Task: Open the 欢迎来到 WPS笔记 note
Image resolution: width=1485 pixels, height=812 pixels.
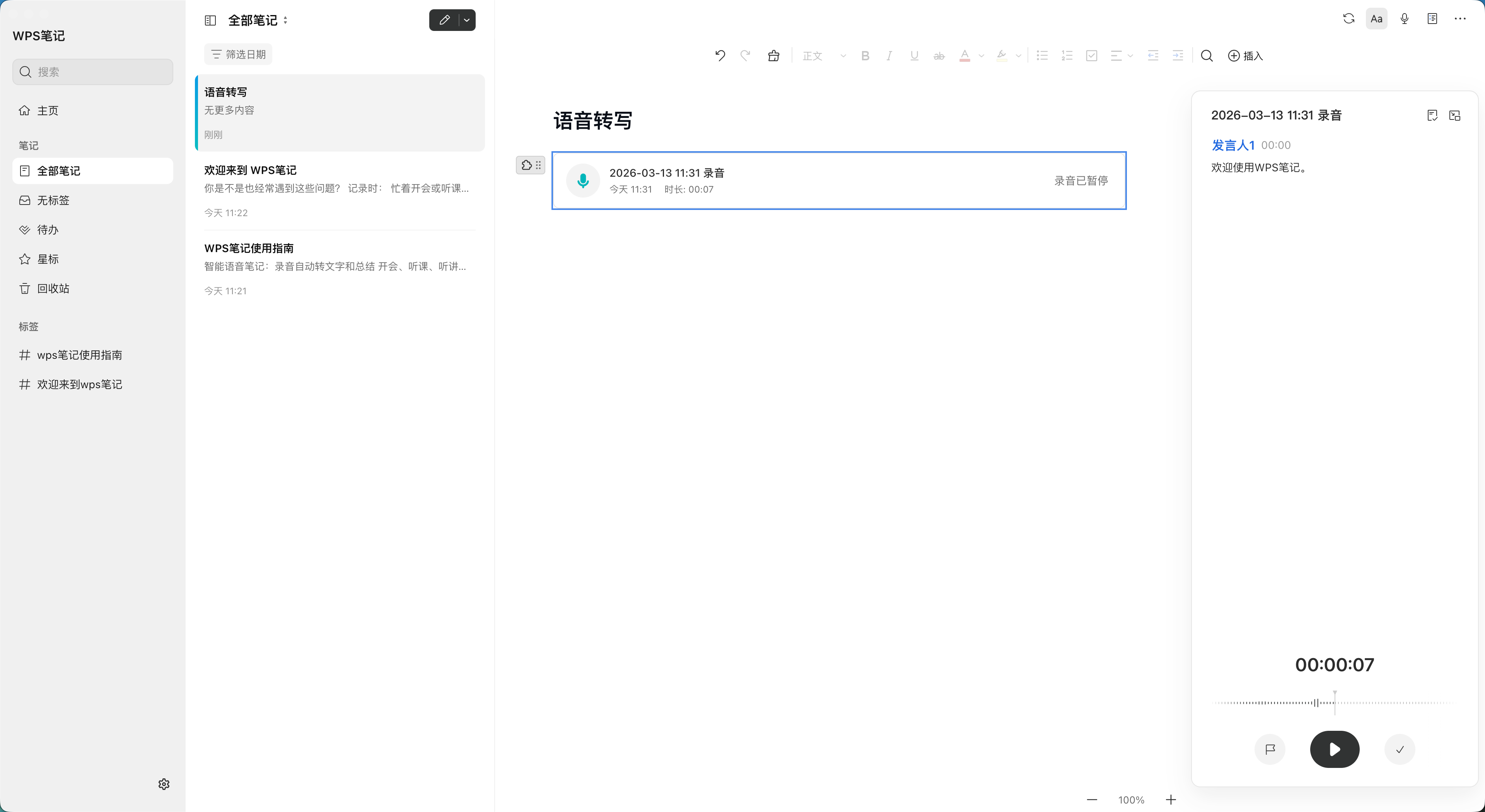Action: pyautogui.click(x=340, y=191)
